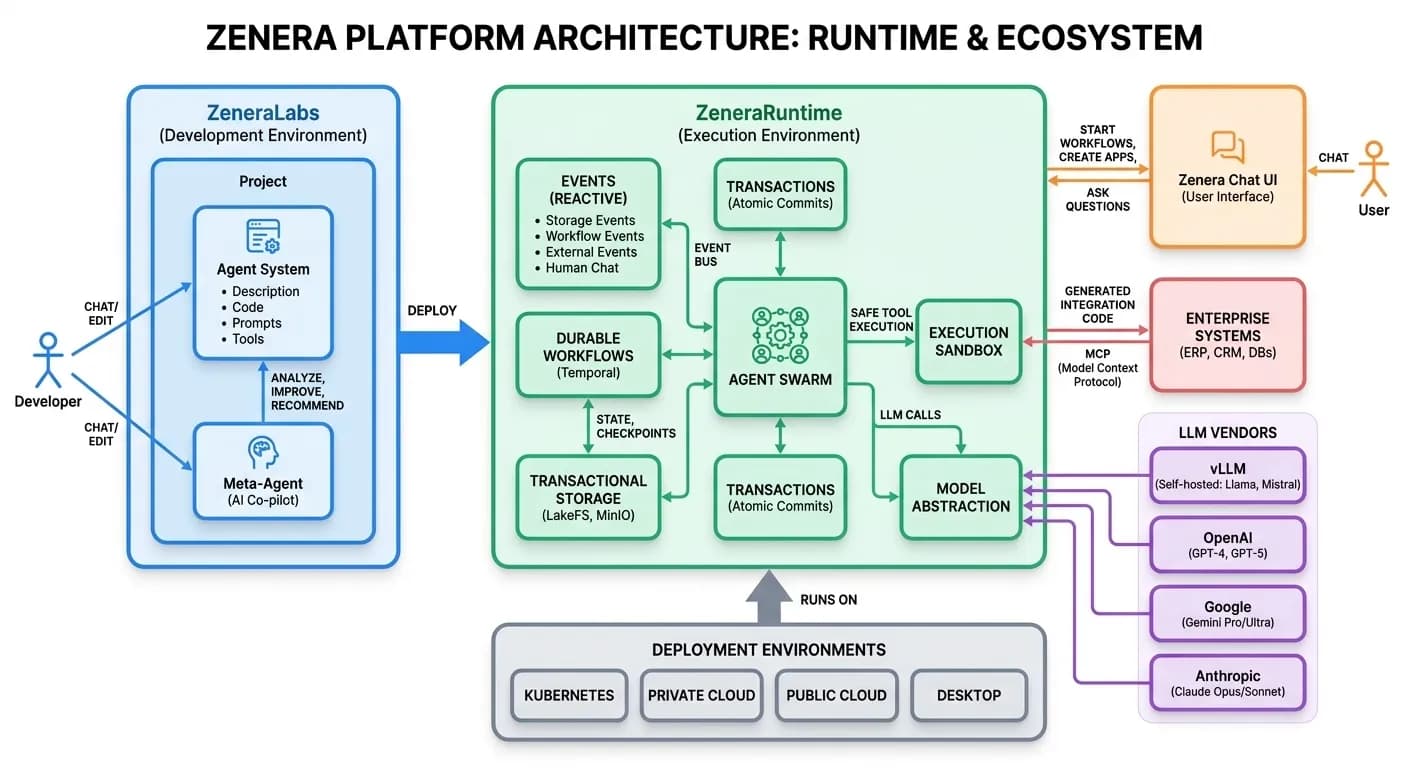Click the Transactions box beside Transactional Storage
Viewport: 1408px width, 768px height.
point(780,497)
